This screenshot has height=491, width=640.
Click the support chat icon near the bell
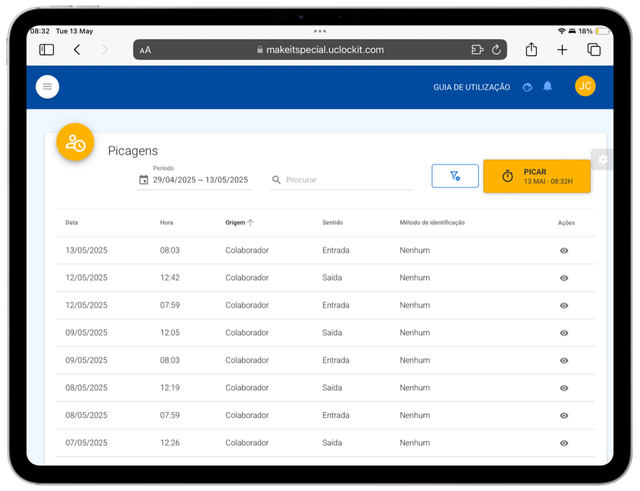point(527,87)
